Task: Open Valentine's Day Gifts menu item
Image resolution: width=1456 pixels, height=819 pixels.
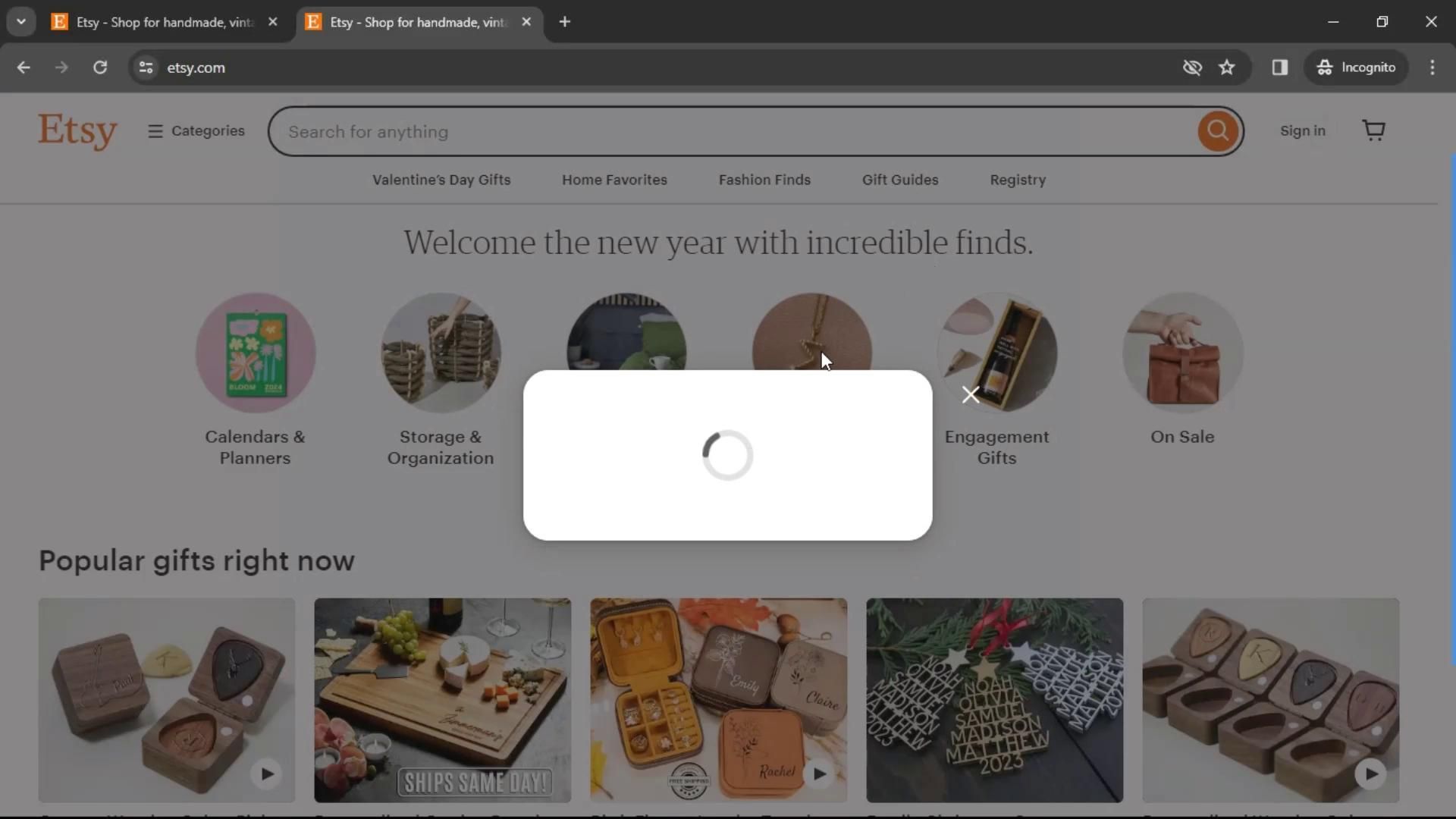Action: point(441,180)
